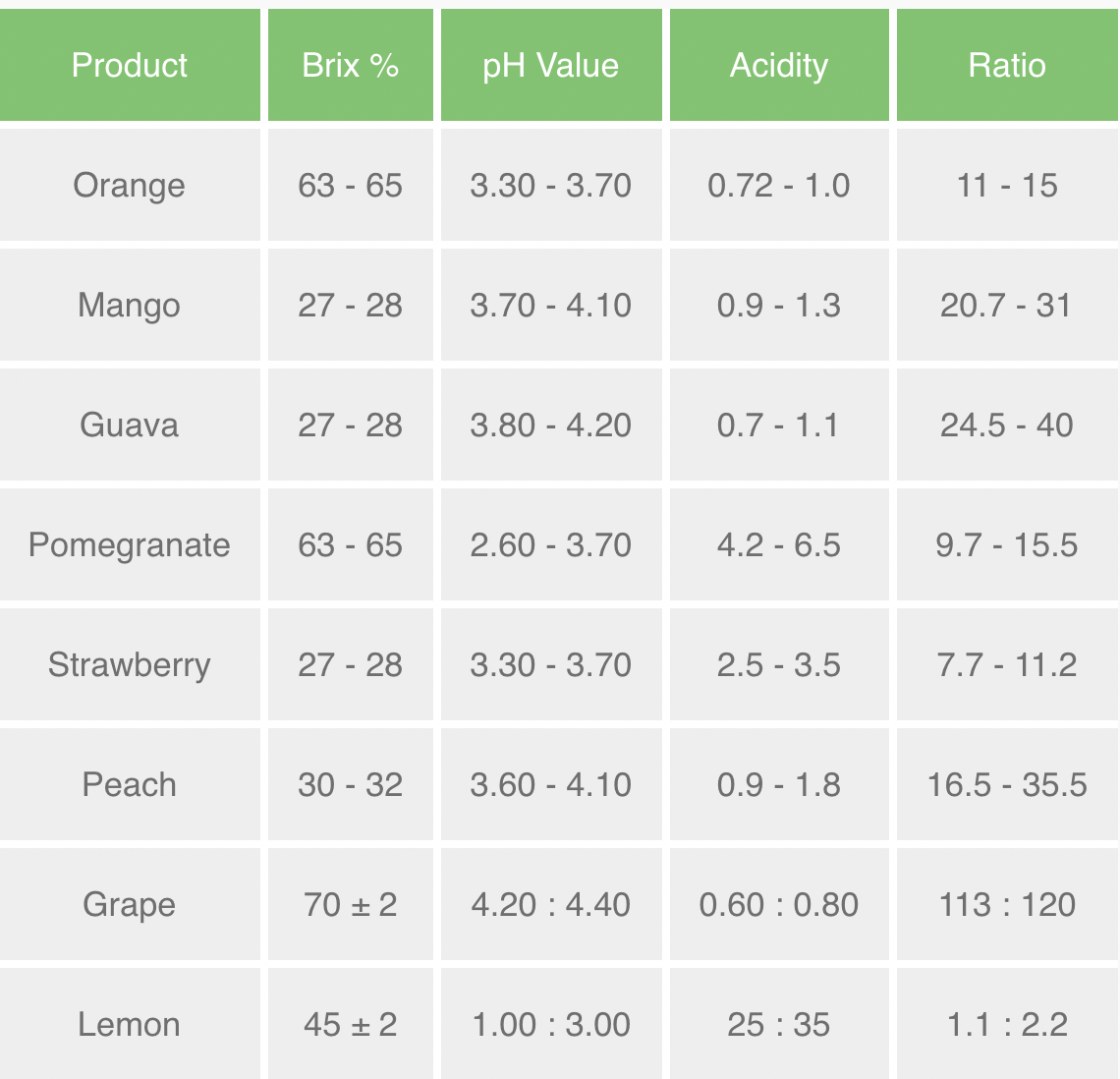Select the Acidity column header
Image resolution: width=1120 pixels, height=1079 pixels.
pos(779,65)
